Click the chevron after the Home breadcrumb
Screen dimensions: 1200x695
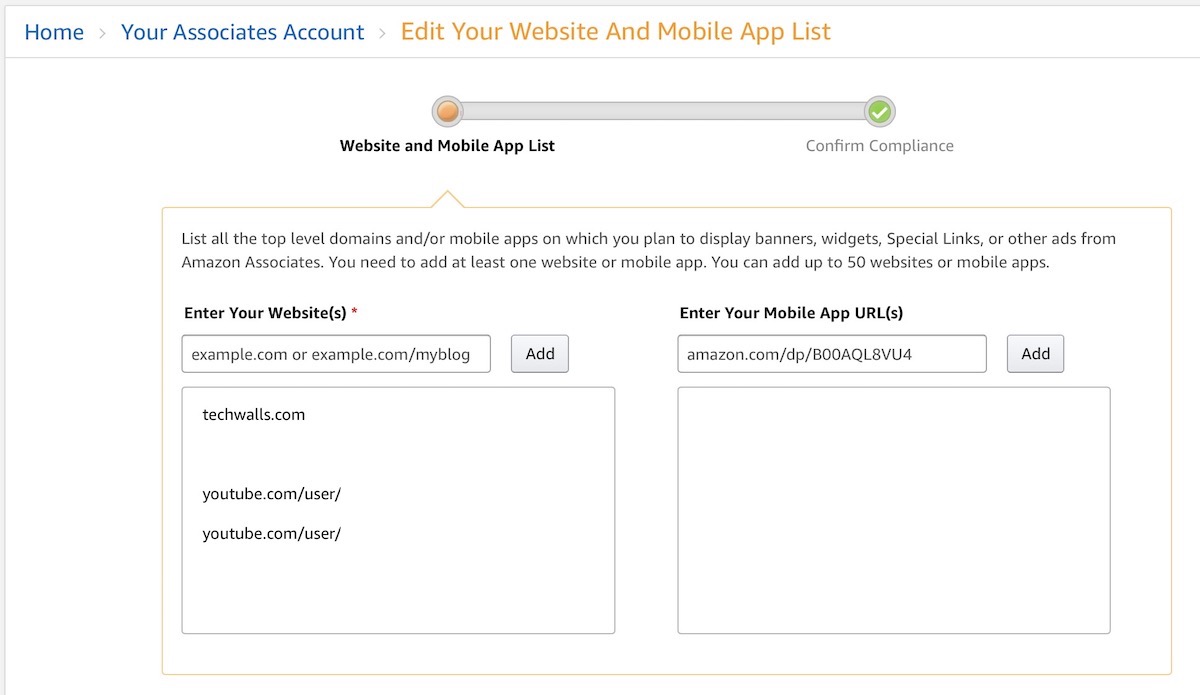[102, 33]
